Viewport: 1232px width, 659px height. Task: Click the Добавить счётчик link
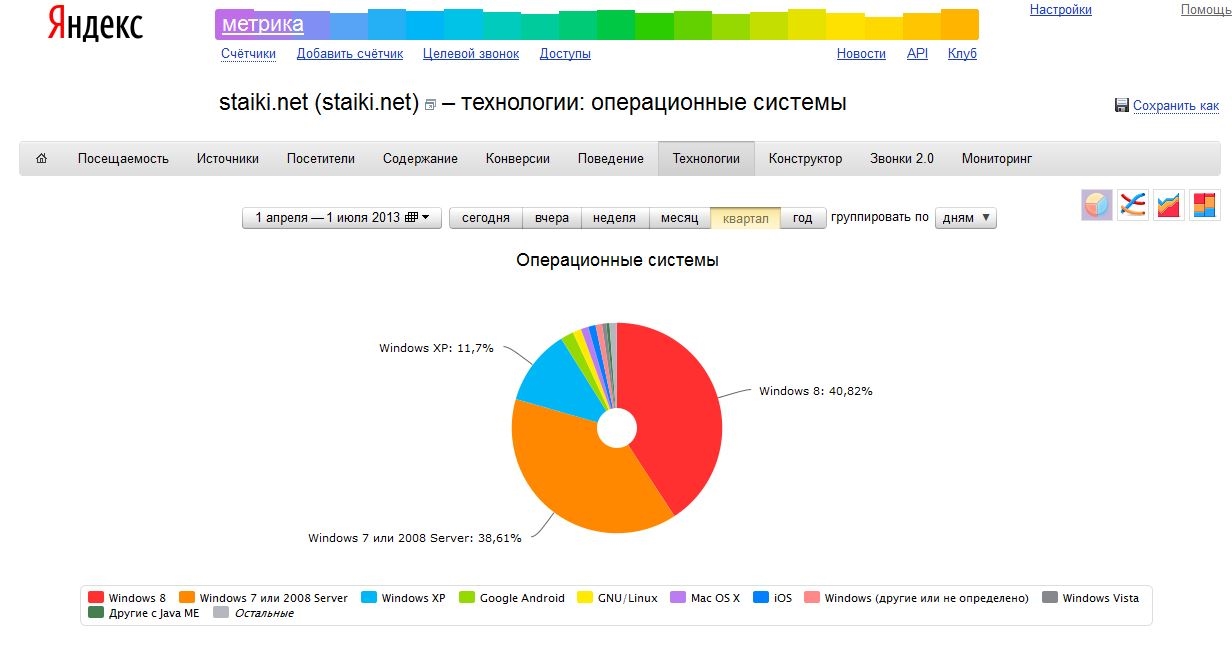(350, 54)
